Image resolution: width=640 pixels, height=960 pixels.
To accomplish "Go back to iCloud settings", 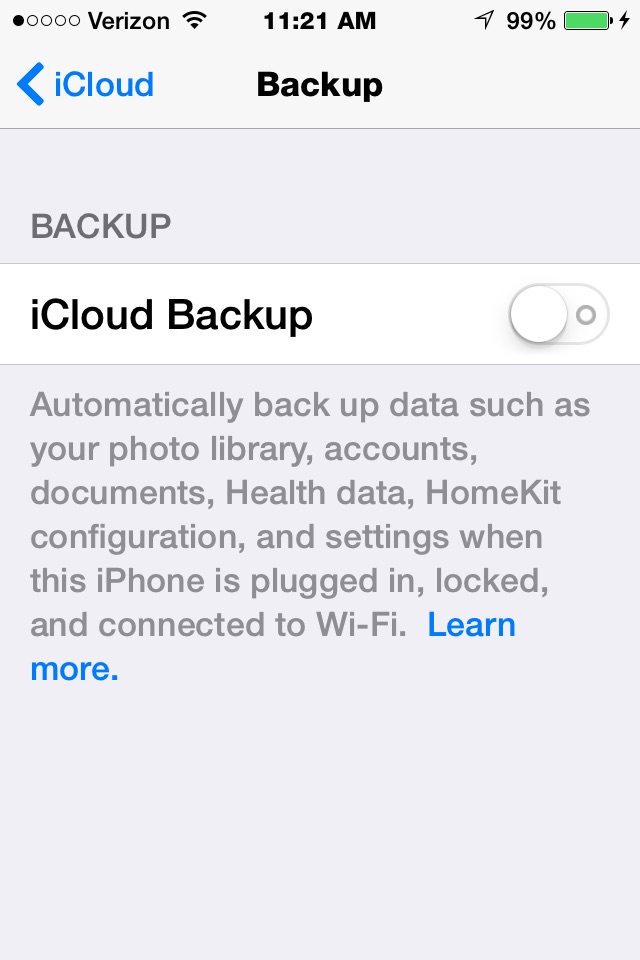I will (85, 84).
